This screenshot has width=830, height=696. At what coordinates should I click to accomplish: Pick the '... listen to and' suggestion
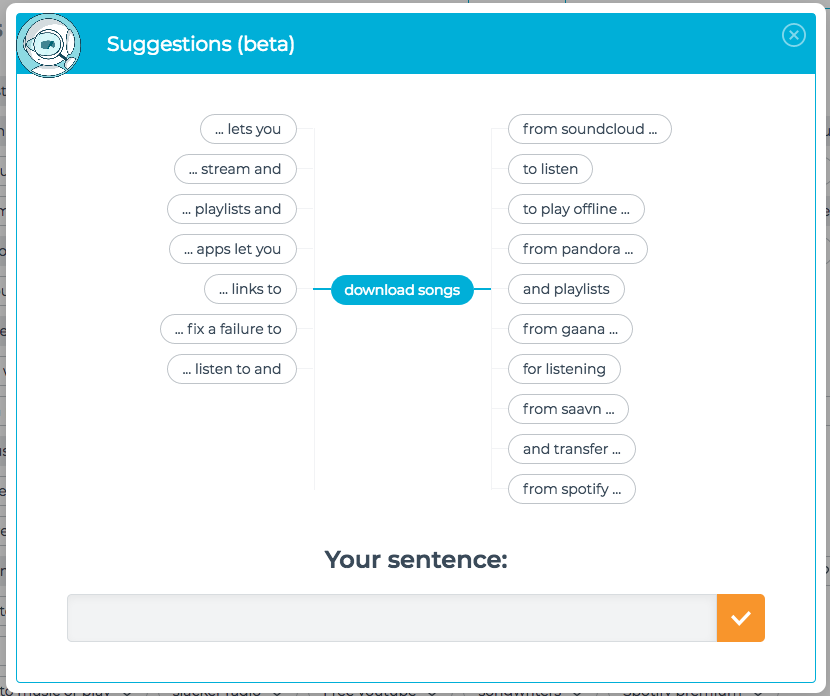point(232,369)
